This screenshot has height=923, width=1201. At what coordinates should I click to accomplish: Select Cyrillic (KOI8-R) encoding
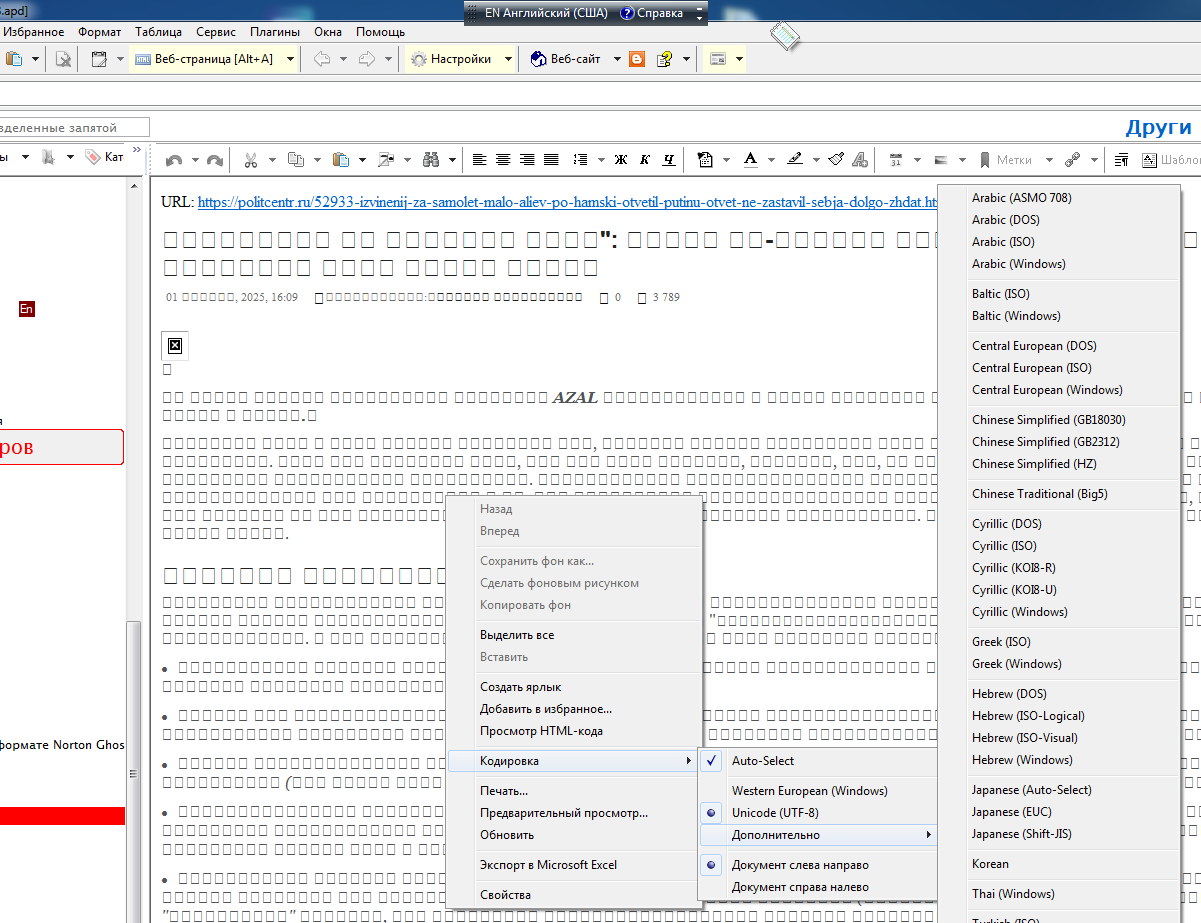tap(1013, 567)
